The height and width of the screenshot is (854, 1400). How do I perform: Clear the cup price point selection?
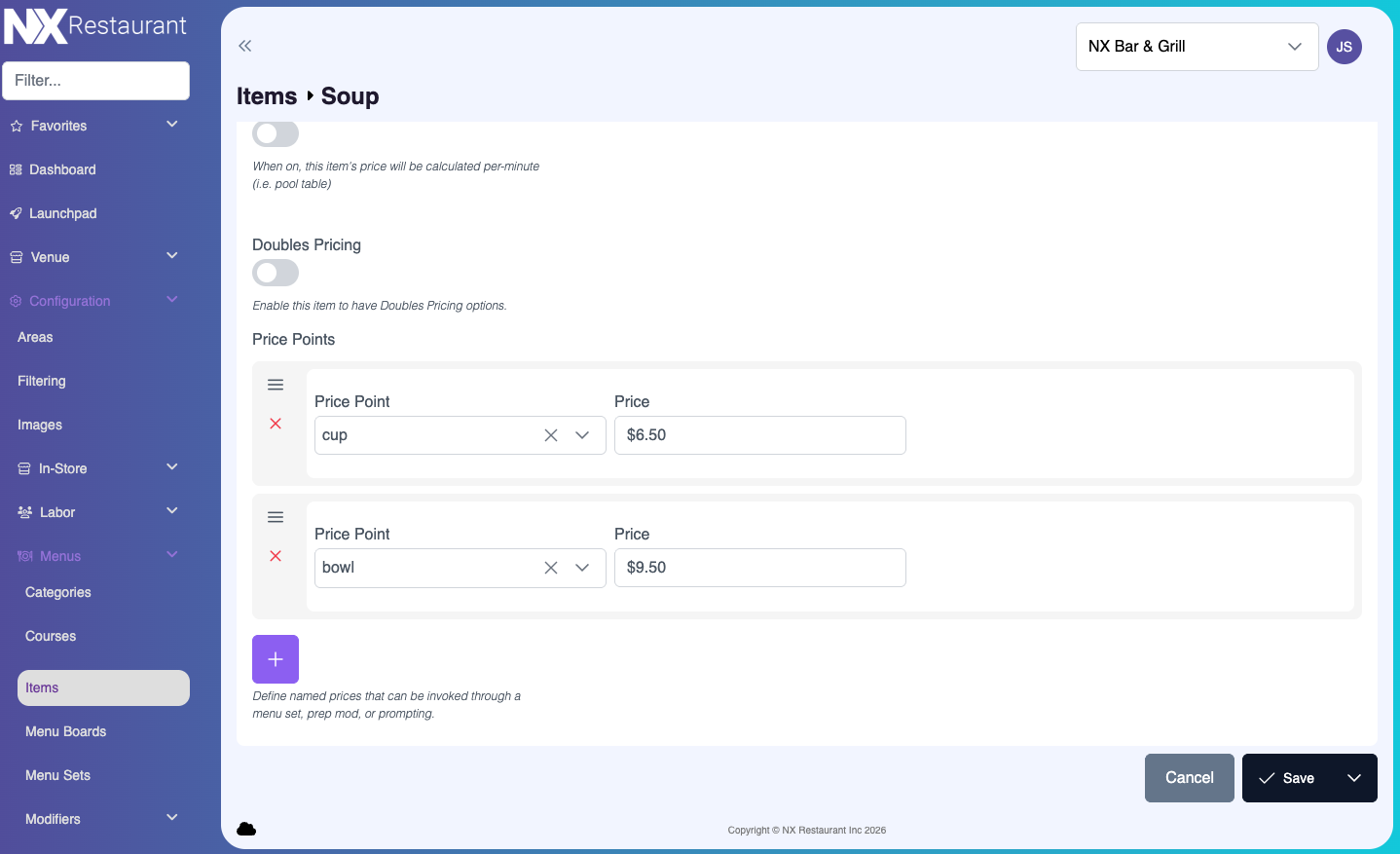[x=551, y=435]
